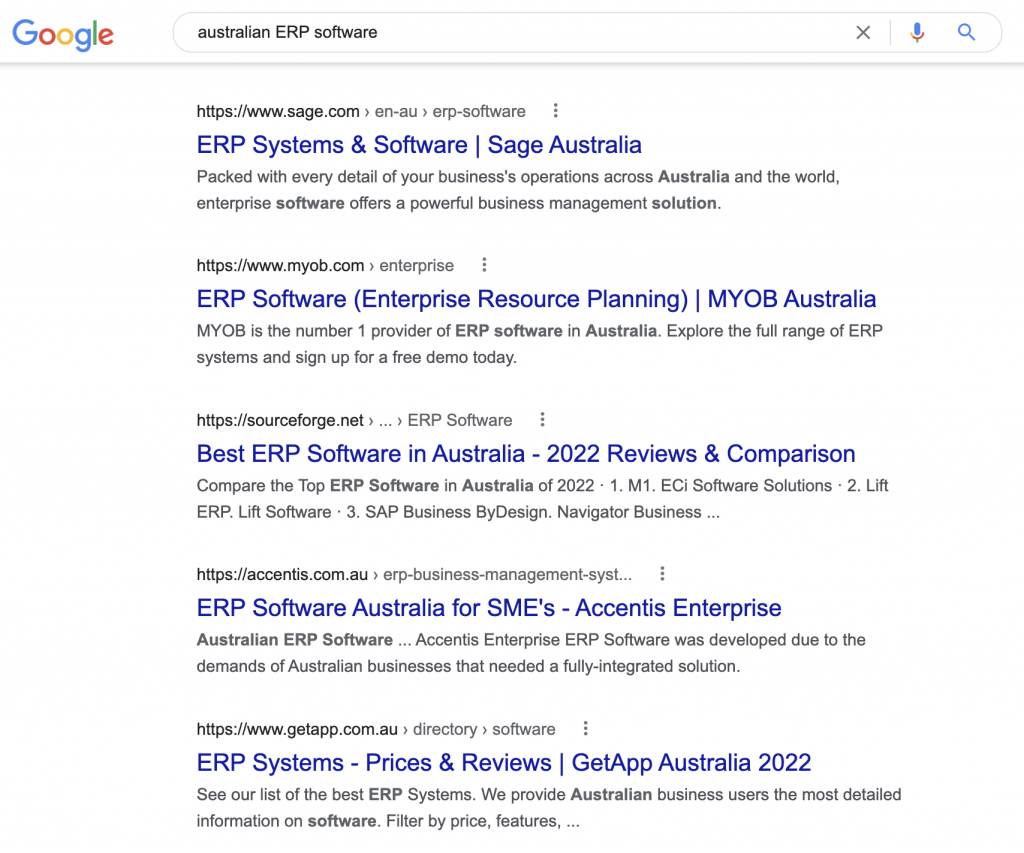Open three-dot menu for sourceforge.net result
Viewport: 1024px width, 853px height.
click(542, 419)
